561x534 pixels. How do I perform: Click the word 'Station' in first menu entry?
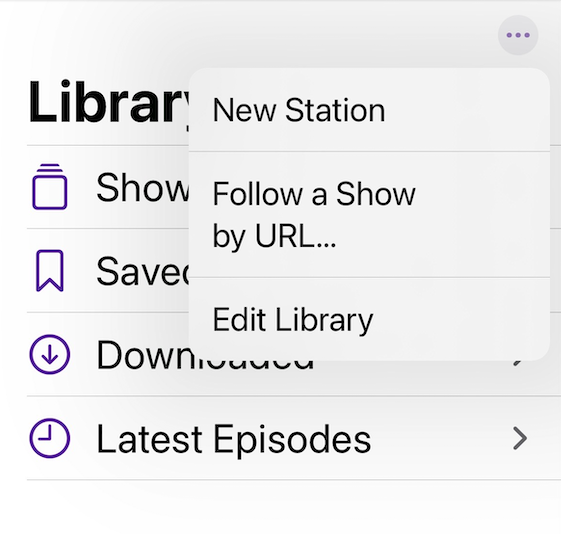(x=335, y=110)
